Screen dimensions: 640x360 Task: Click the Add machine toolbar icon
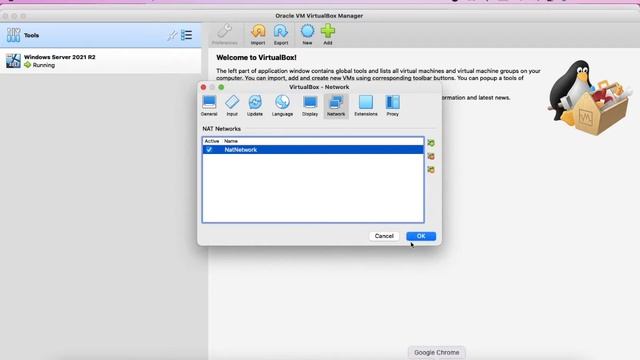coord(328,34)
